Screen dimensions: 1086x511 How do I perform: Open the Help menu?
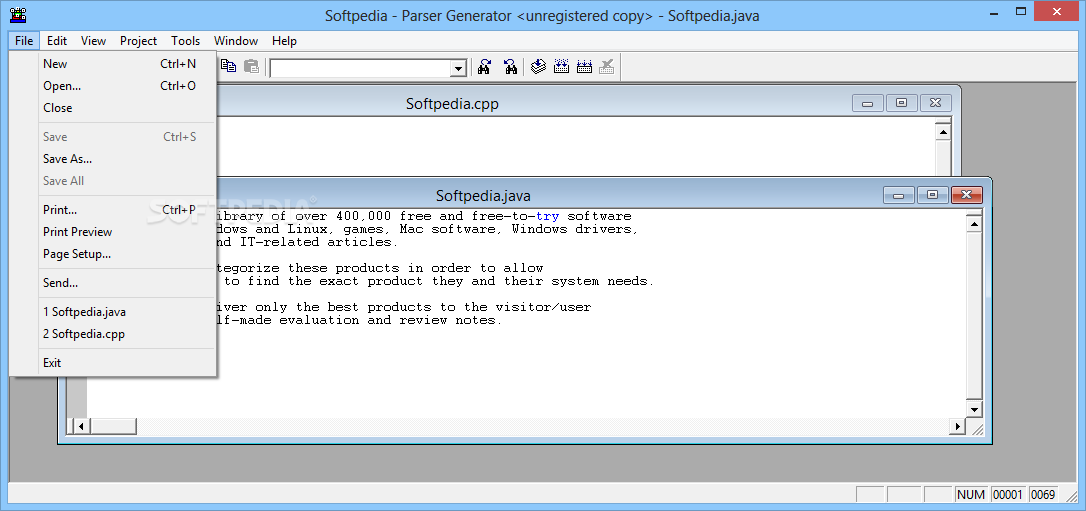point(284,41)
